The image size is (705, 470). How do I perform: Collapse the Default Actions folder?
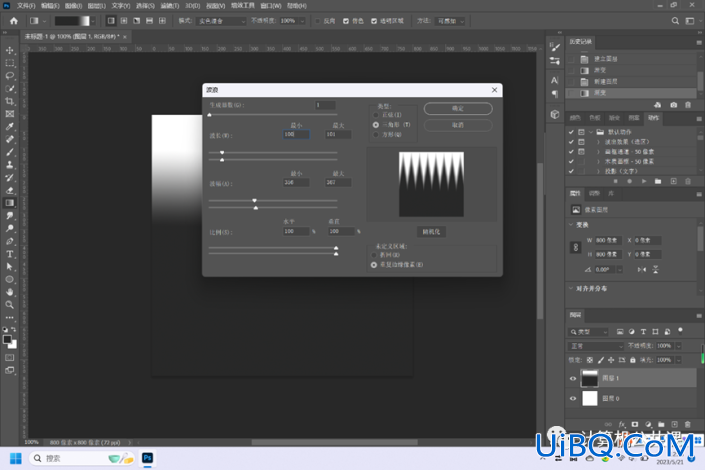point(591,132)
